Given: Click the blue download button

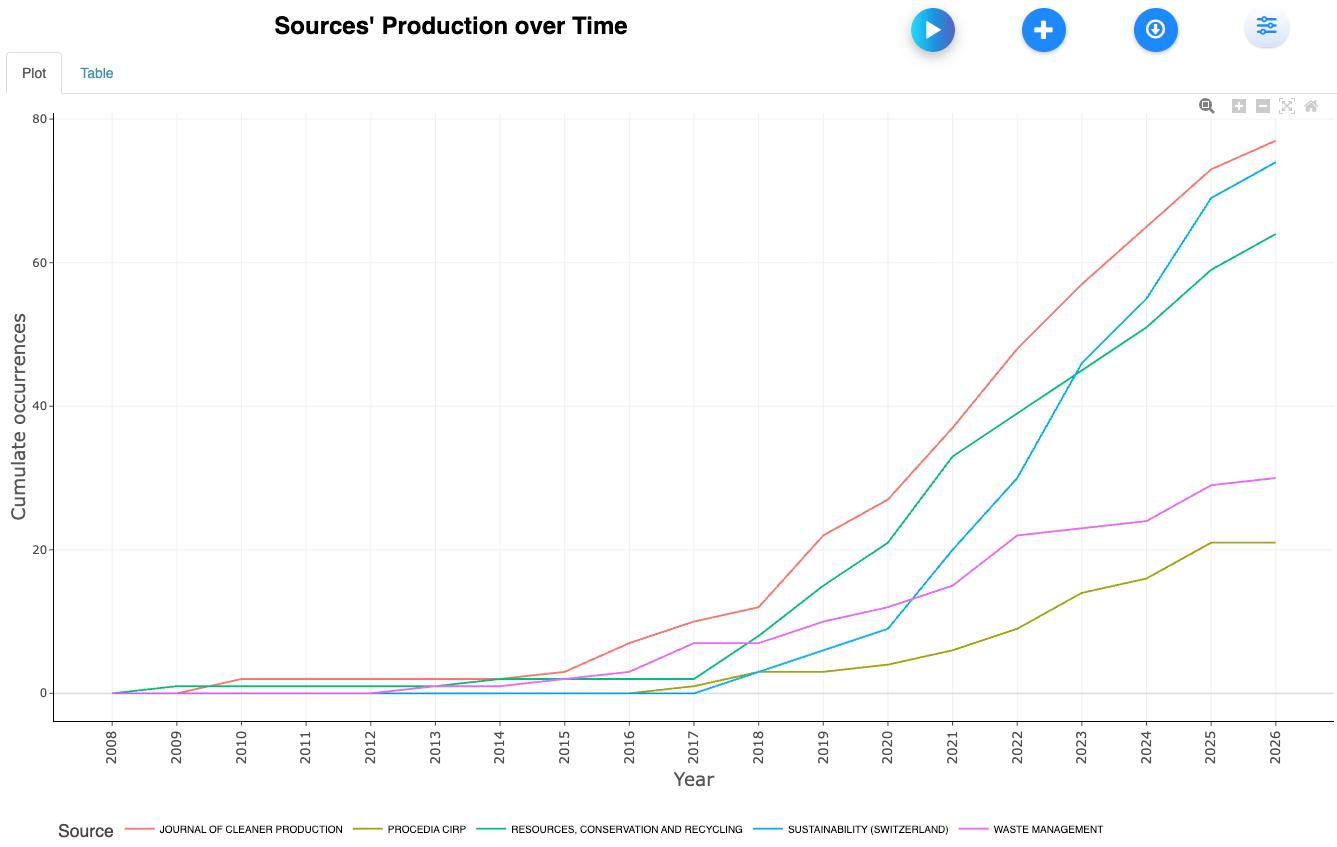Looking at the screenshot, I should tap(1155, 30).
